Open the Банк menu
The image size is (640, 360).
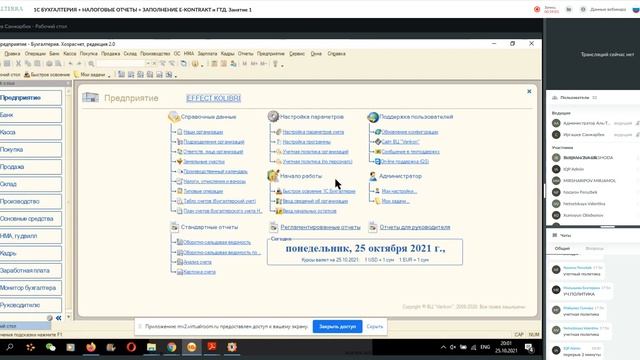tap(54, 53)
